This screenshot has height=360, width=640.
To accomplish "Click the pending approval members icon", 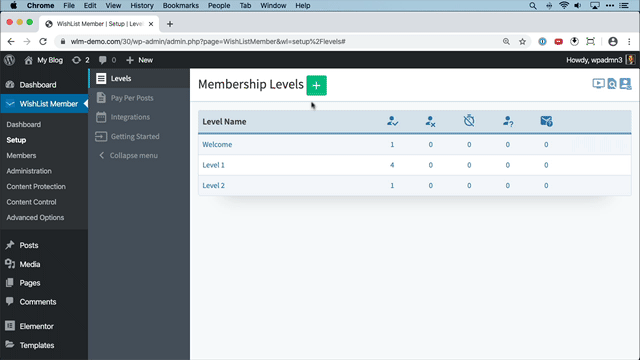I will point(508,121).
